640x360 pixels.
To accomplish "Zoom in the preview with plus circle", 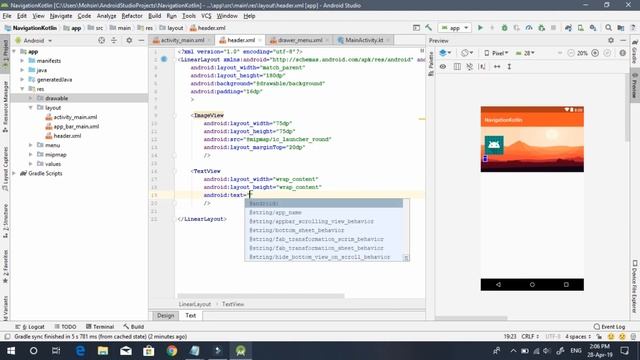I will coord(595,53).
